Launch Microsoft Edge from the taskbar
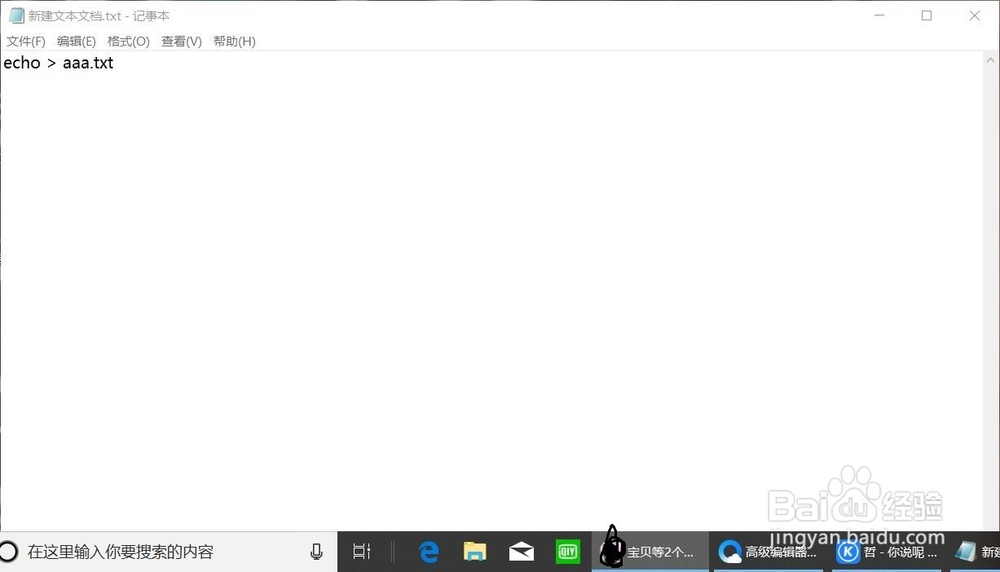 click(429, 552)
